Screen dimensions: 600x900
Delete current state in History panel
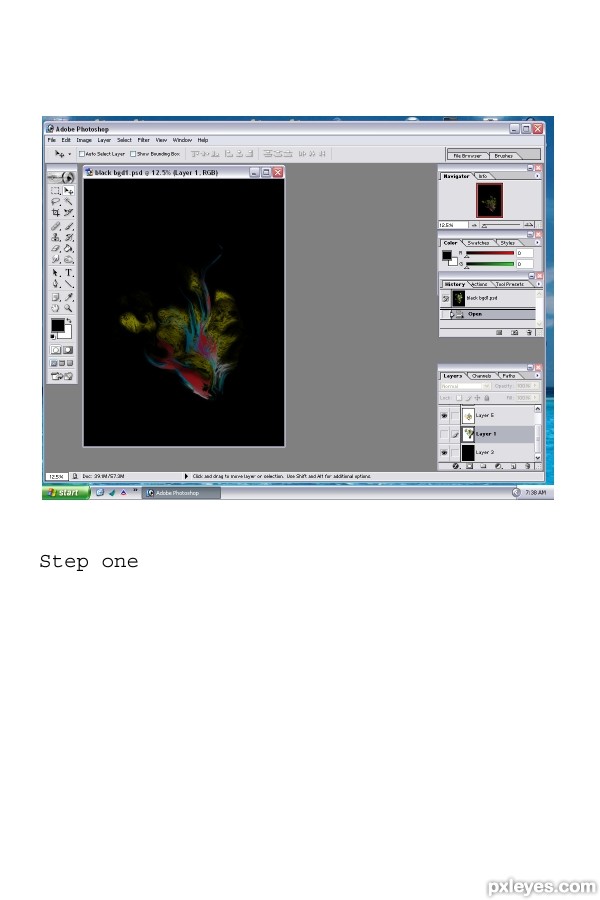click(x=529, y=332)
